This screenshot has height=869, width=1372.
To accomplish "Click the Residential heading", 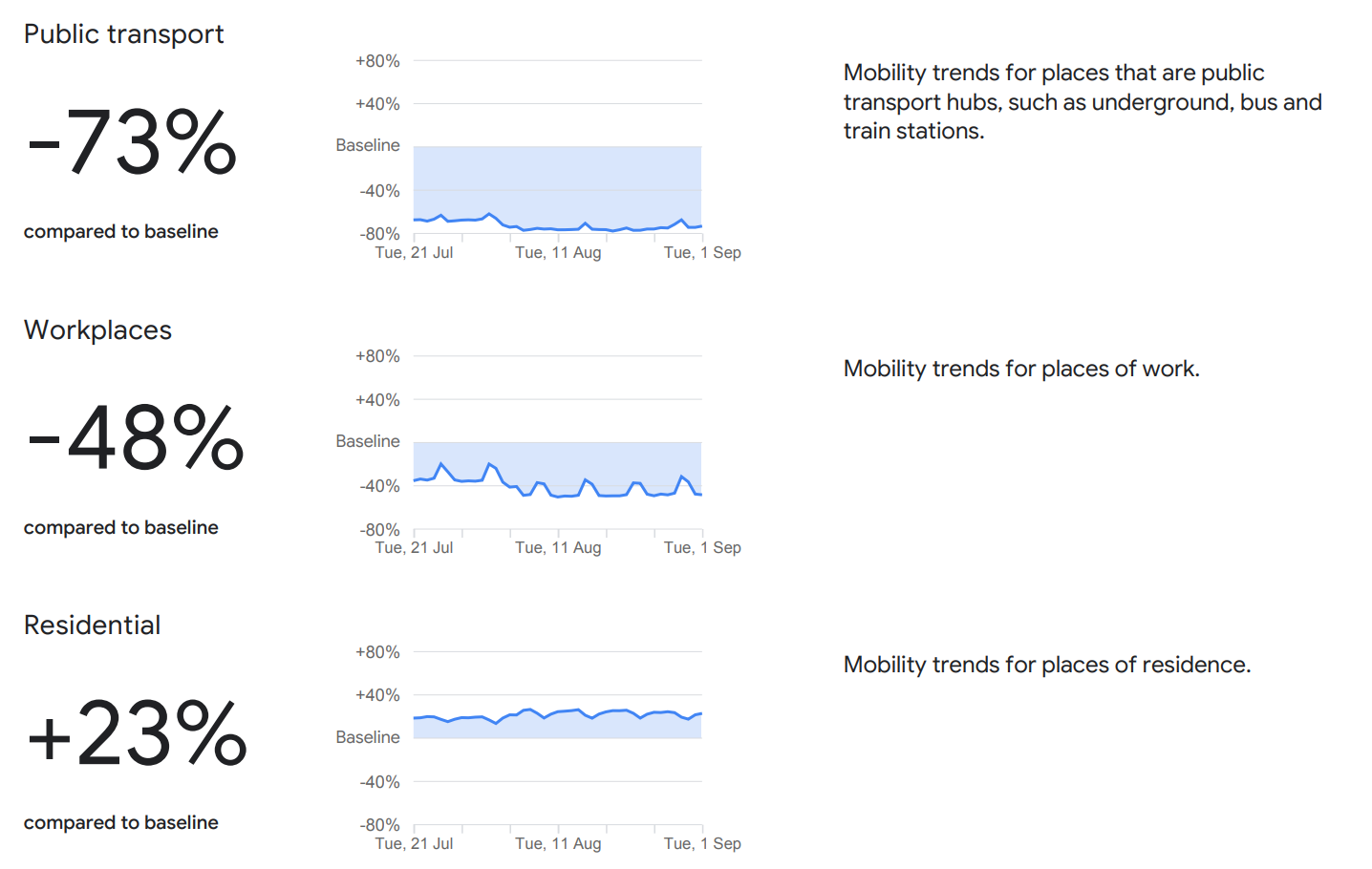I will 92,625.
